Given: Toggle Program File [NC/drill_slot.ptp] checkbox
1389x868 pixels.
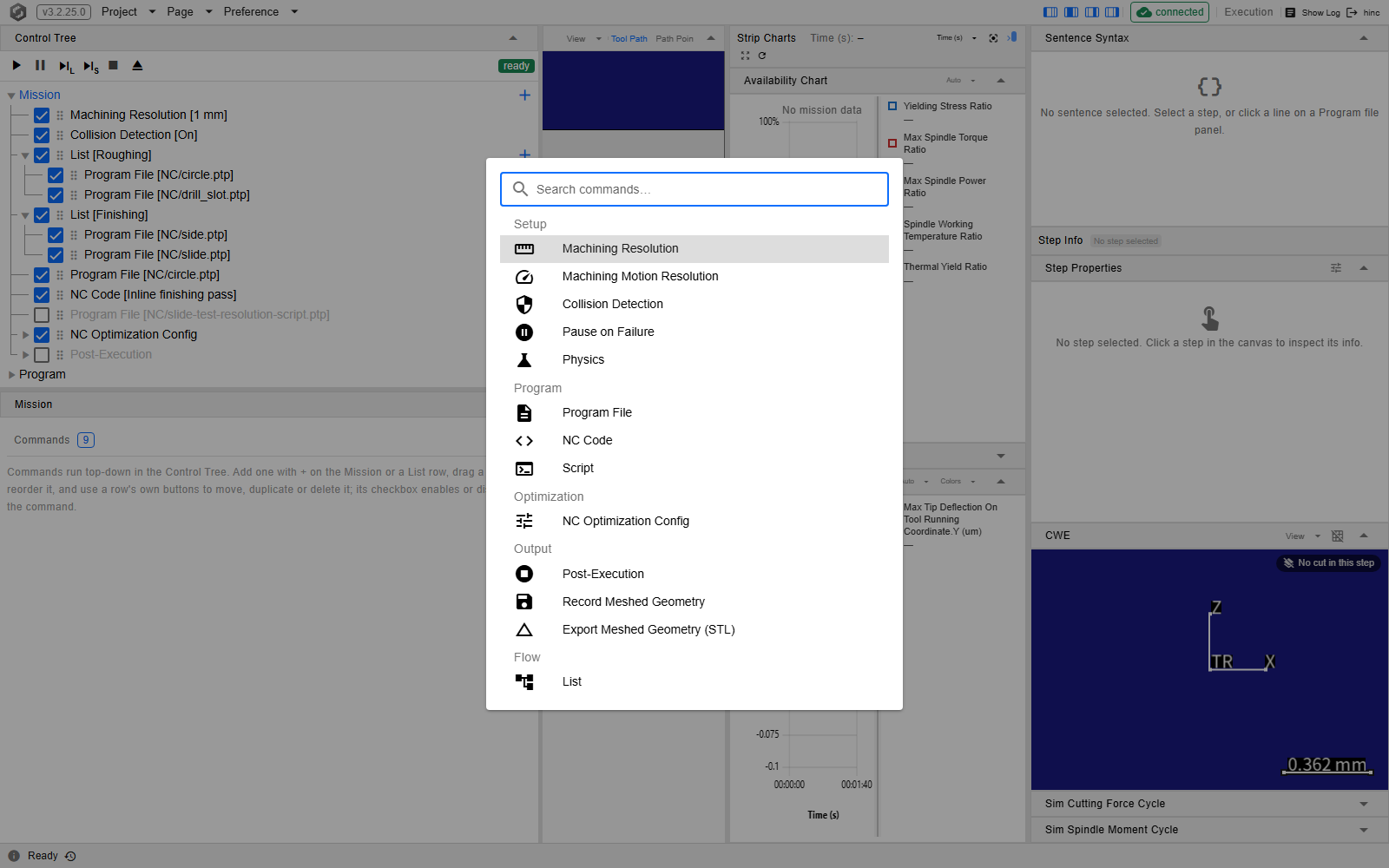Looking at the screenshot, I should [x=56, y=195].
